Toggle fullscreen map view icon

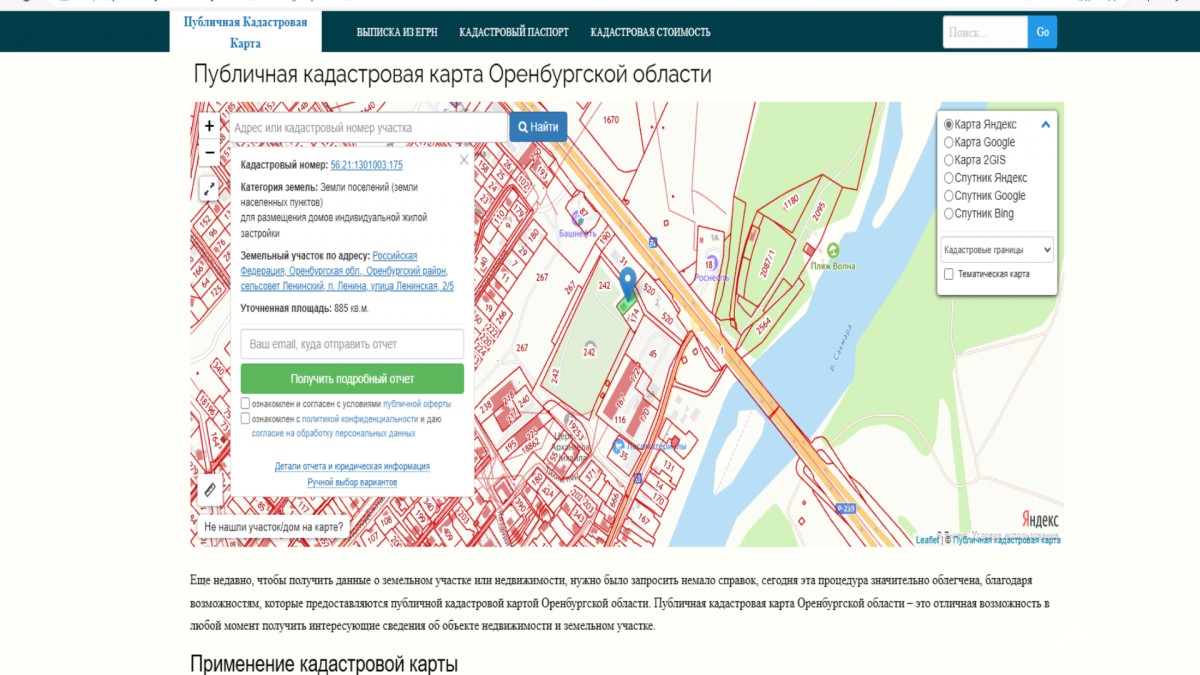tap(209, 188)
